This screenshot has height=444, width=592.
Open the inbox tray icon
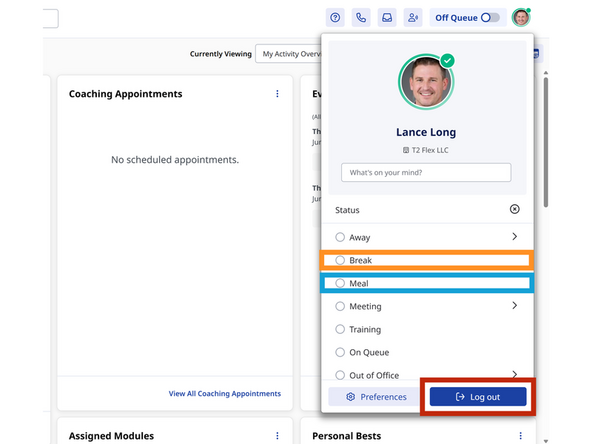(387, 18)
